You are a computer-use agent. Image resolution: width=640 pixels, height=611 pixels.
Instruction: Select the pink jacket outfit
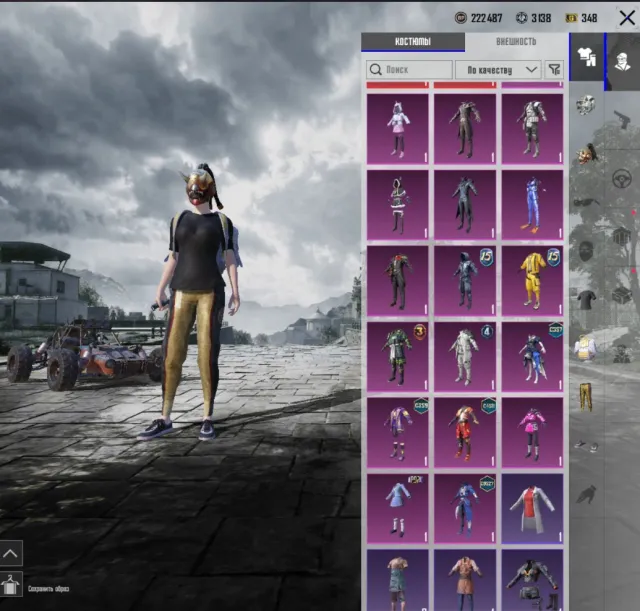532,433
